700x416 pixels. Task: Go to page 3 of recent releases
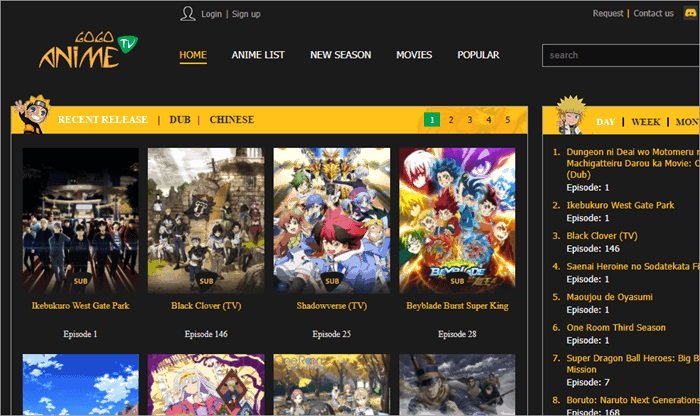point(470,120)
